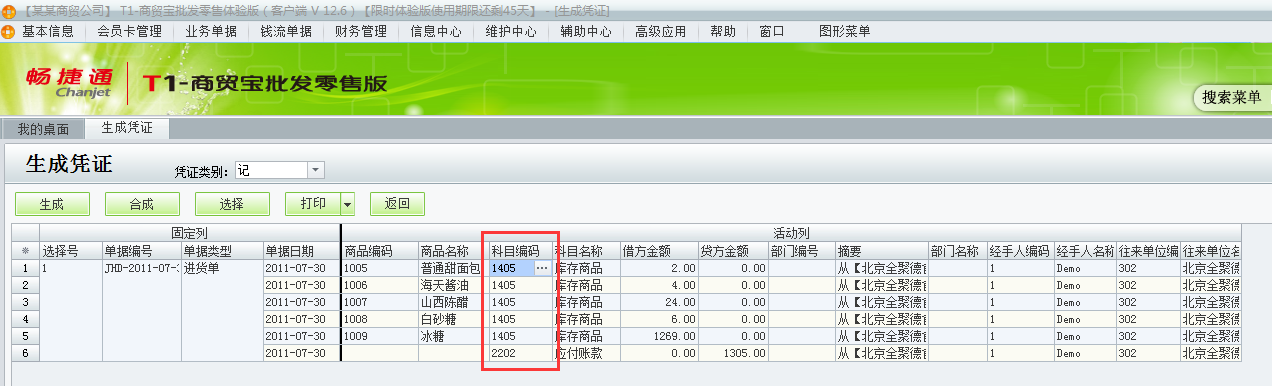Image resolution: width=1272 pixels, height=386 pixels.
Task: Open the 财务管理 menu
Action: tap(361, 31)
